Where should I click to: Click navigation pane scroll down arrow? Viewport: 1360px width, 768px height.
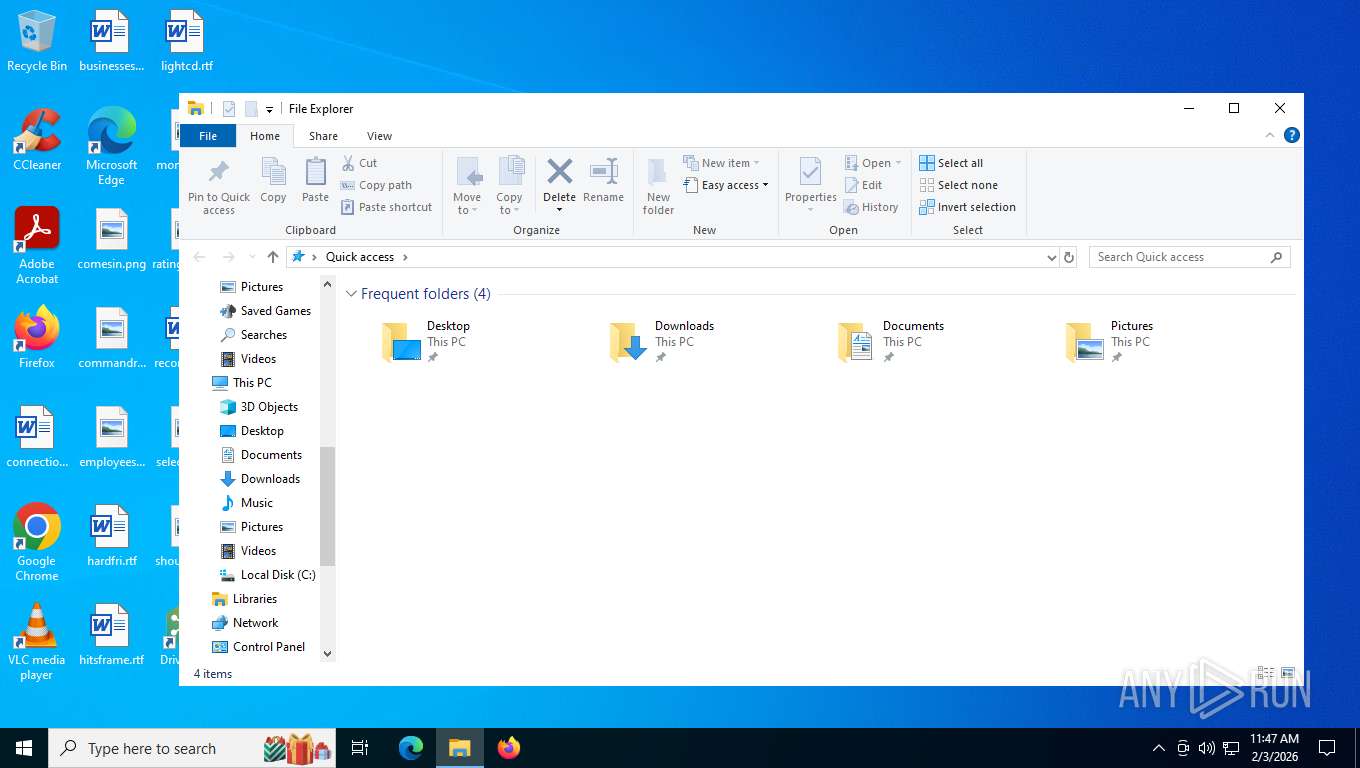click(327, 654)
